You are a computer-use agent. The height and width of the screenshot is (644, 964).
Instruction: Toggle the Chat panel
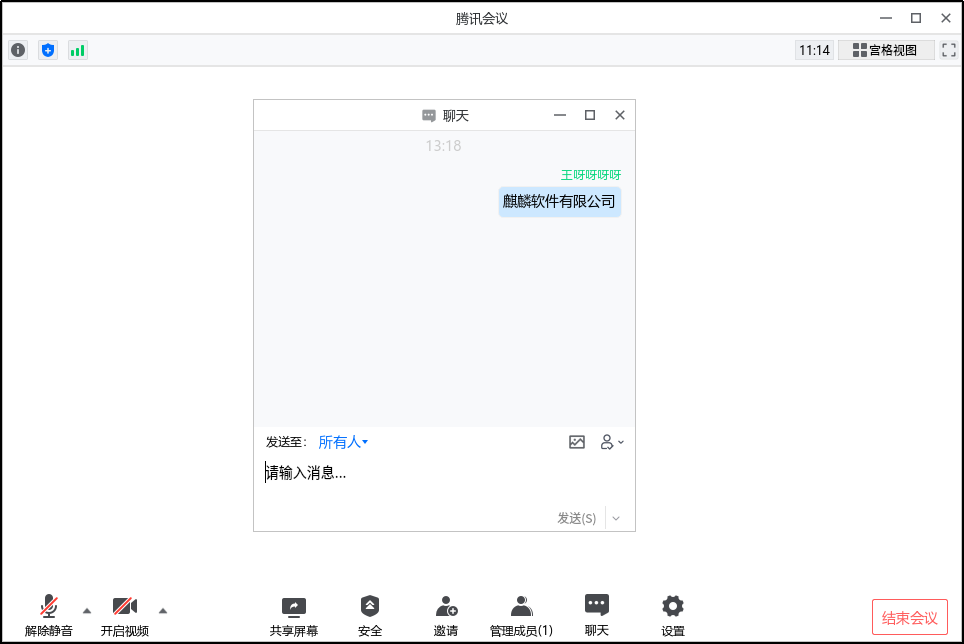click(x=596, y=613)
